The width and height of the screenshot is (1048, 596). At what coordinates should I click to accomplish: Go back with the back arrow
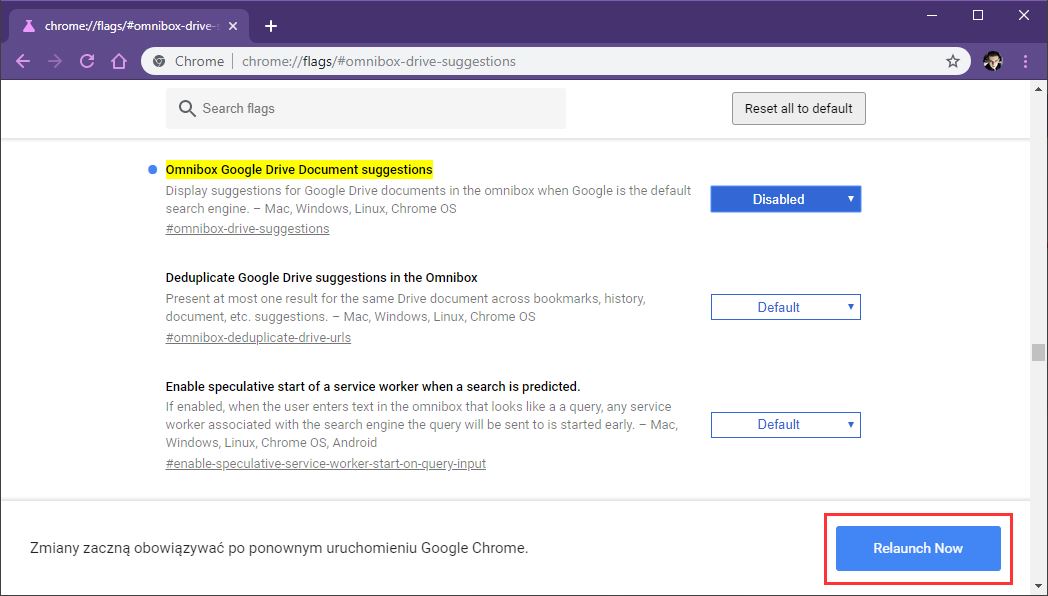tap(23, 61)
